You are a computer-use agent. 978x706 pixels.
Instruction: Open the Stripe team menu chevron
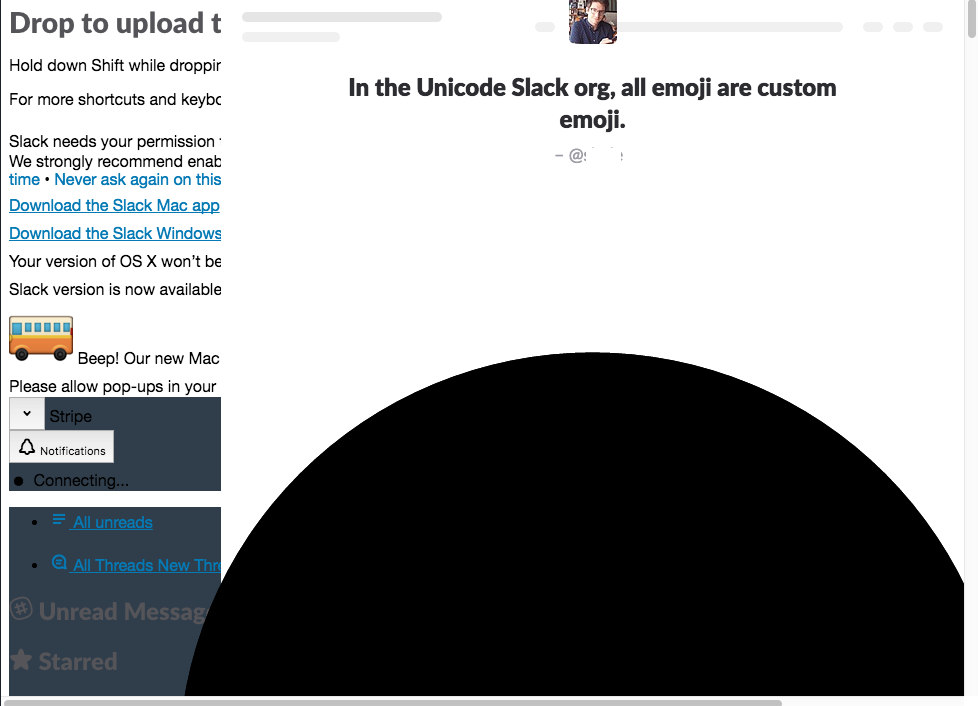click(27, 413)
